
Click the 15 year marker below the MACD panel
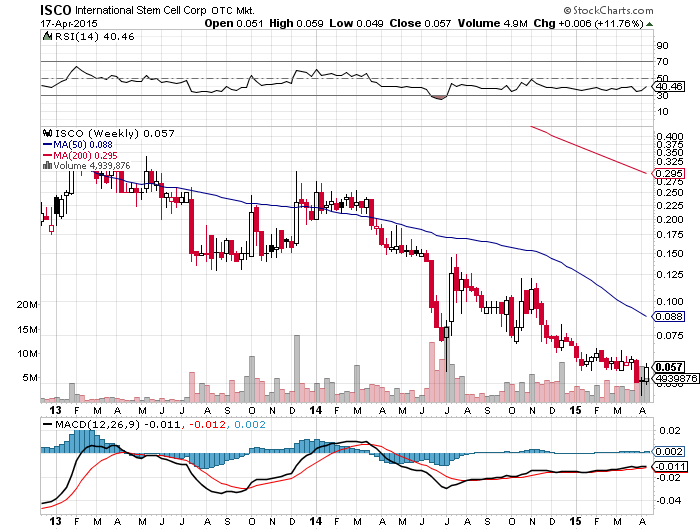point(576,521)
